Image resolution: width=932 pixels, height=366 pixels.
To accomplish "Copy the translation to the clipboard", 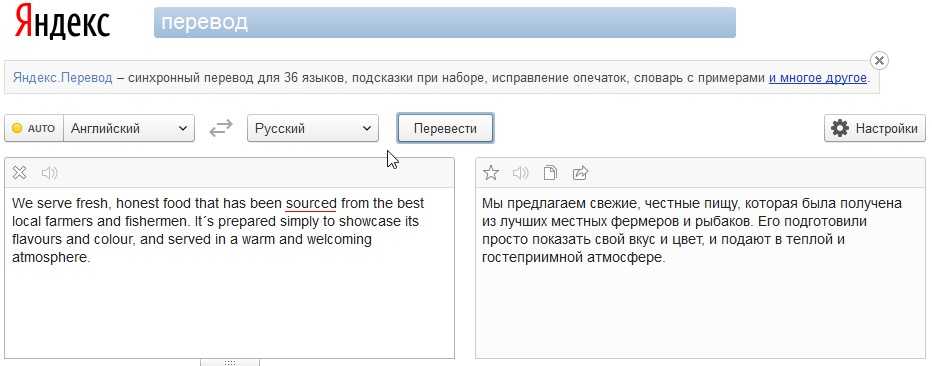I will click(x=550, y=173).
